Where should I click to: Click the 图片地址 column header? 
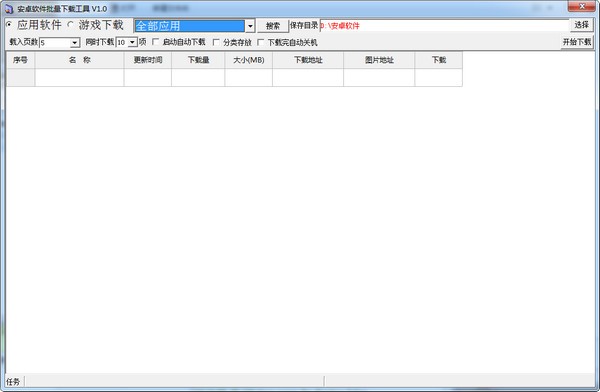tap(379, 60)
